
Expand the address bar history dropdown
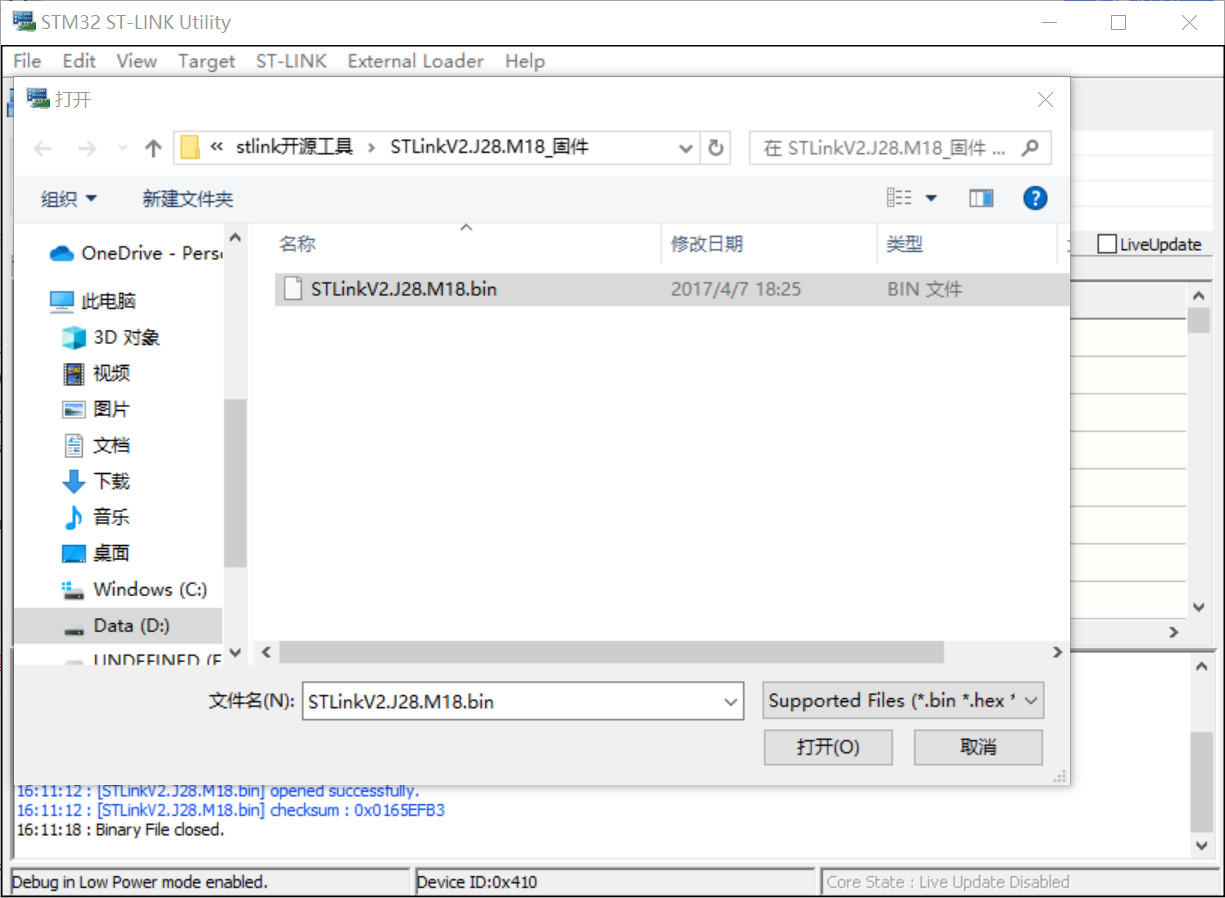686,148
